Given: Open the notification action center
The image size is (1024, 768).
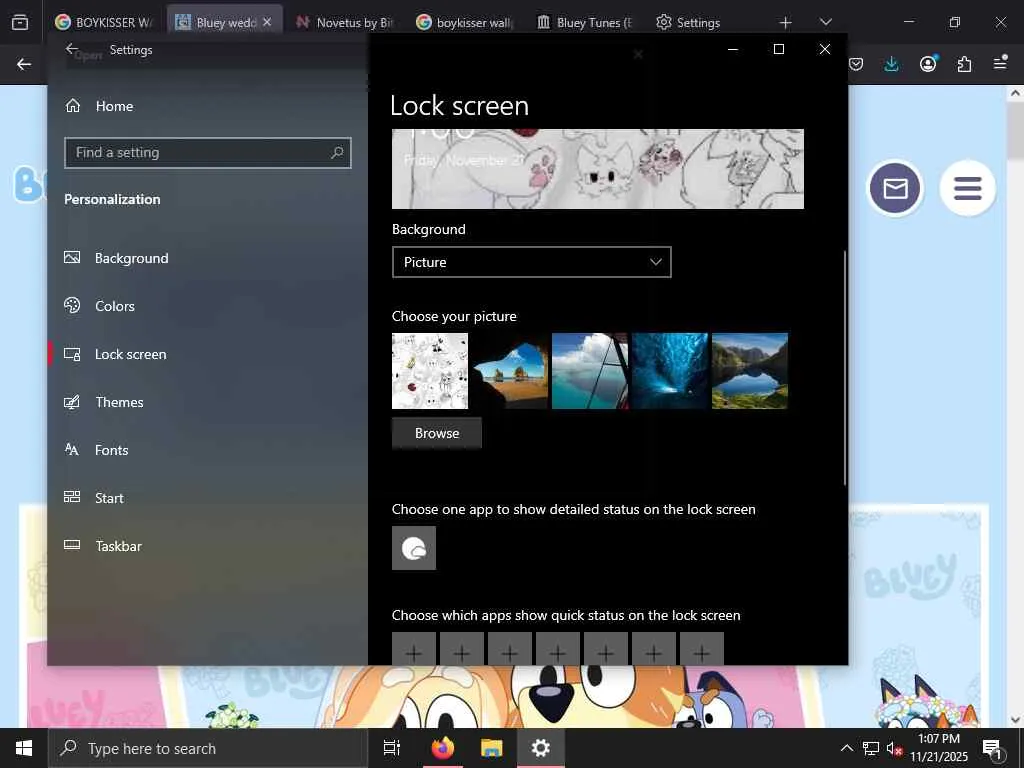Looking at the screenshot, I should [x=992, y=749].
